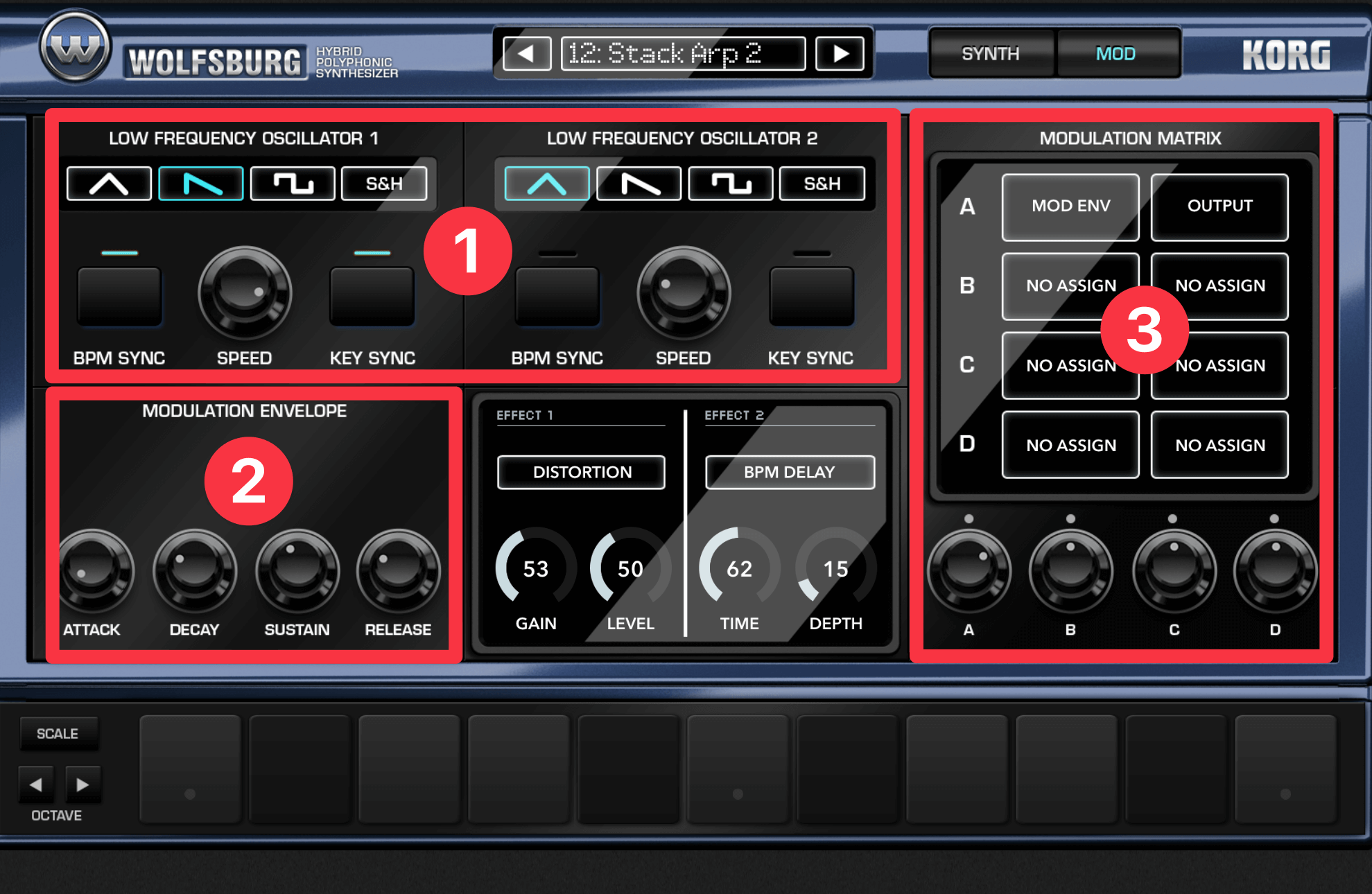Select square waveform for LFO 1
Screen dimensions: 1372x894
293,184
